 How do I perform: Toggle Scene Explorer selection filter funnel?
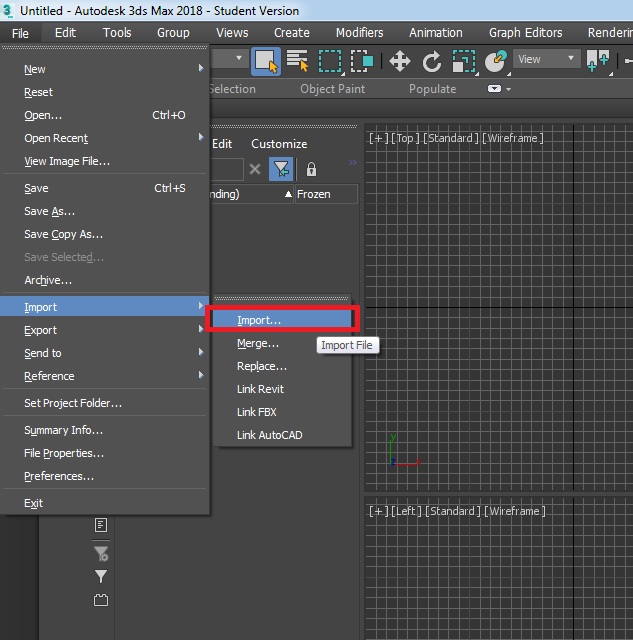point(281,169)
